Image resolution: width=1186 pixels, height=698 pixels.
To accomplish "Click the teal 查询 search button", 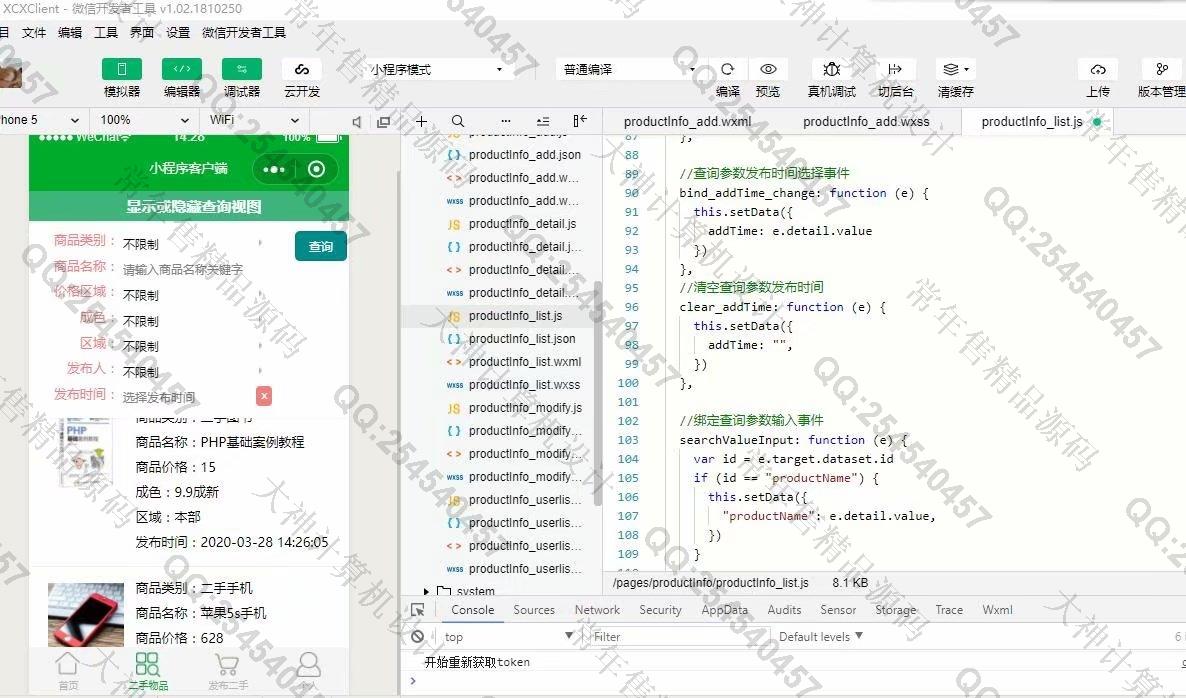I will pos(321,246).
